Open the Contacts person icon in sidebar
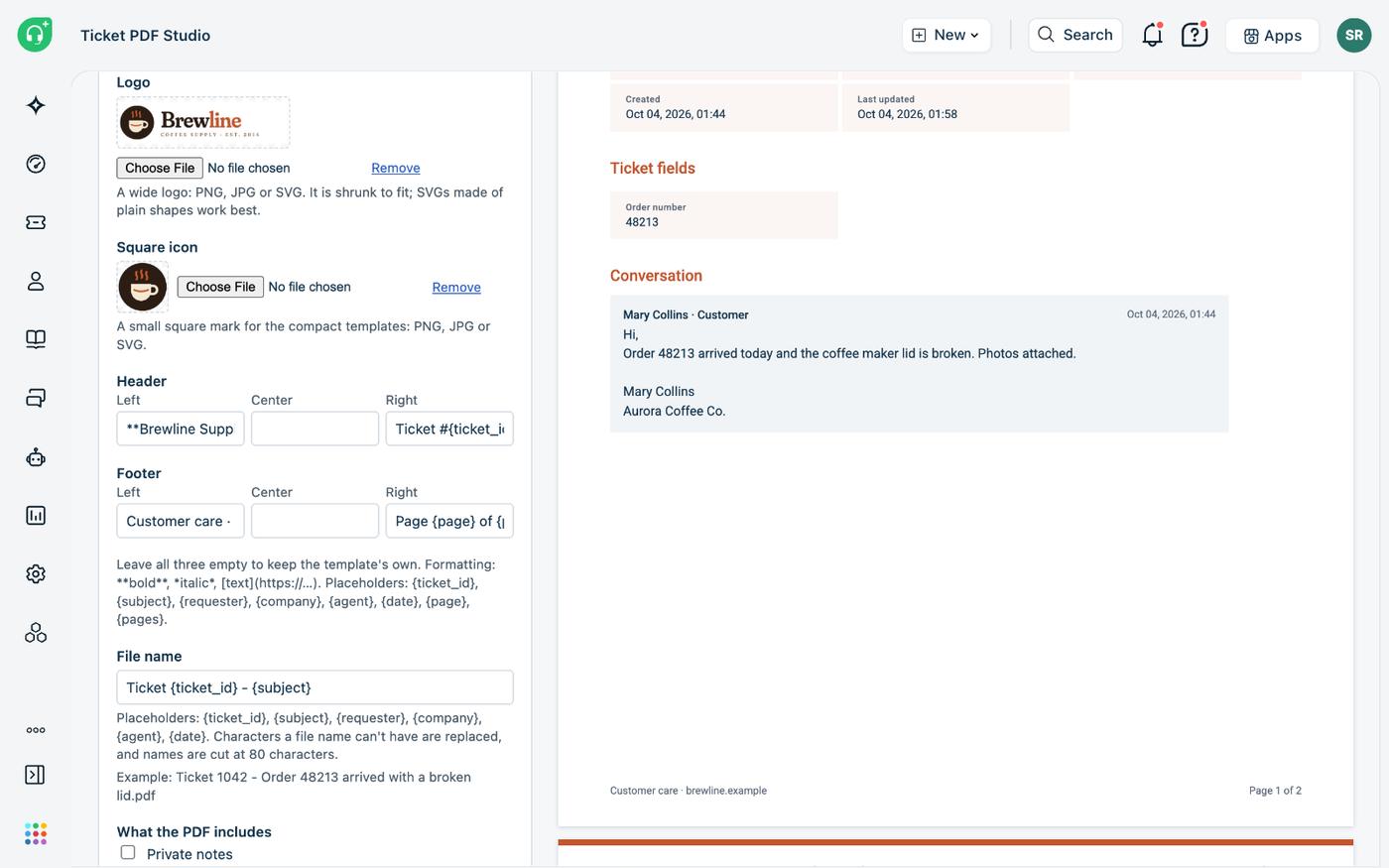 pos(36,281)
